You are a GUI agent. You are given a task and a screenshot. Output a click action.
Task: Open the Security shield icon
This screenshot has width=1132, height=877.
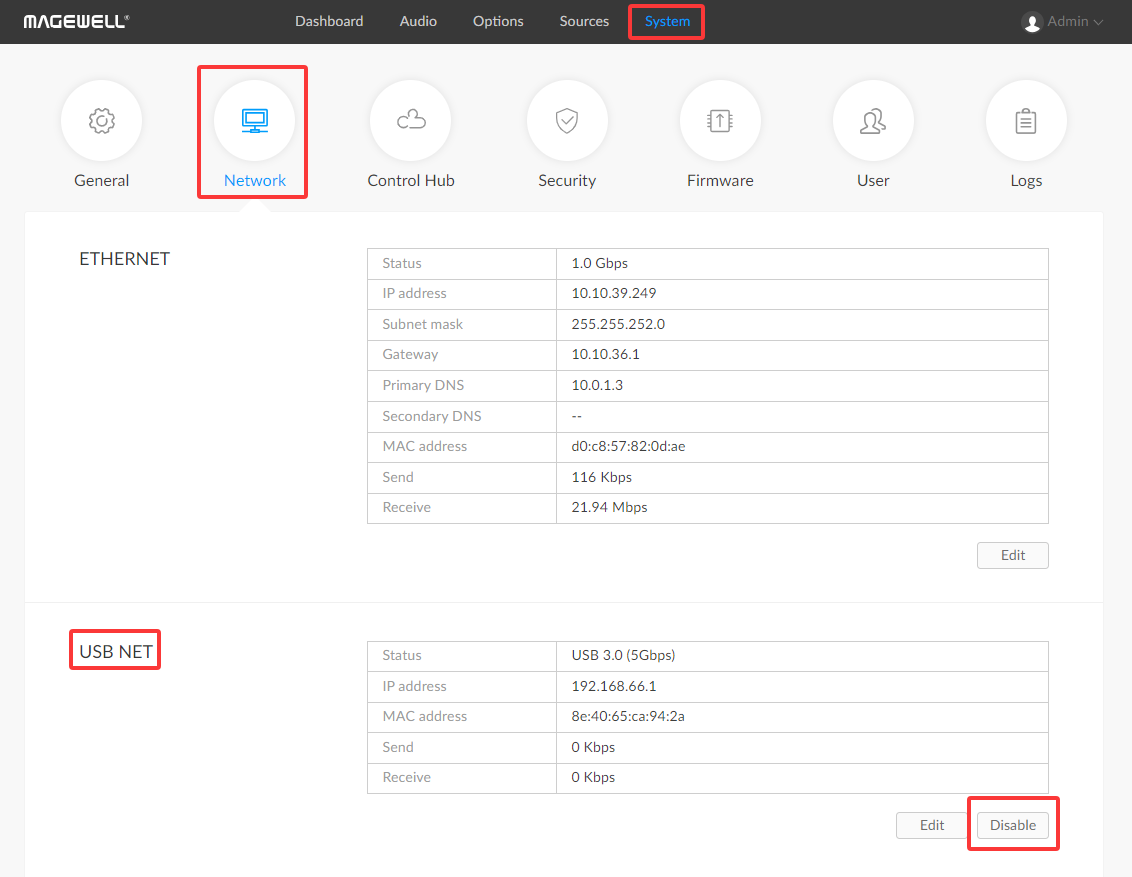567,121
